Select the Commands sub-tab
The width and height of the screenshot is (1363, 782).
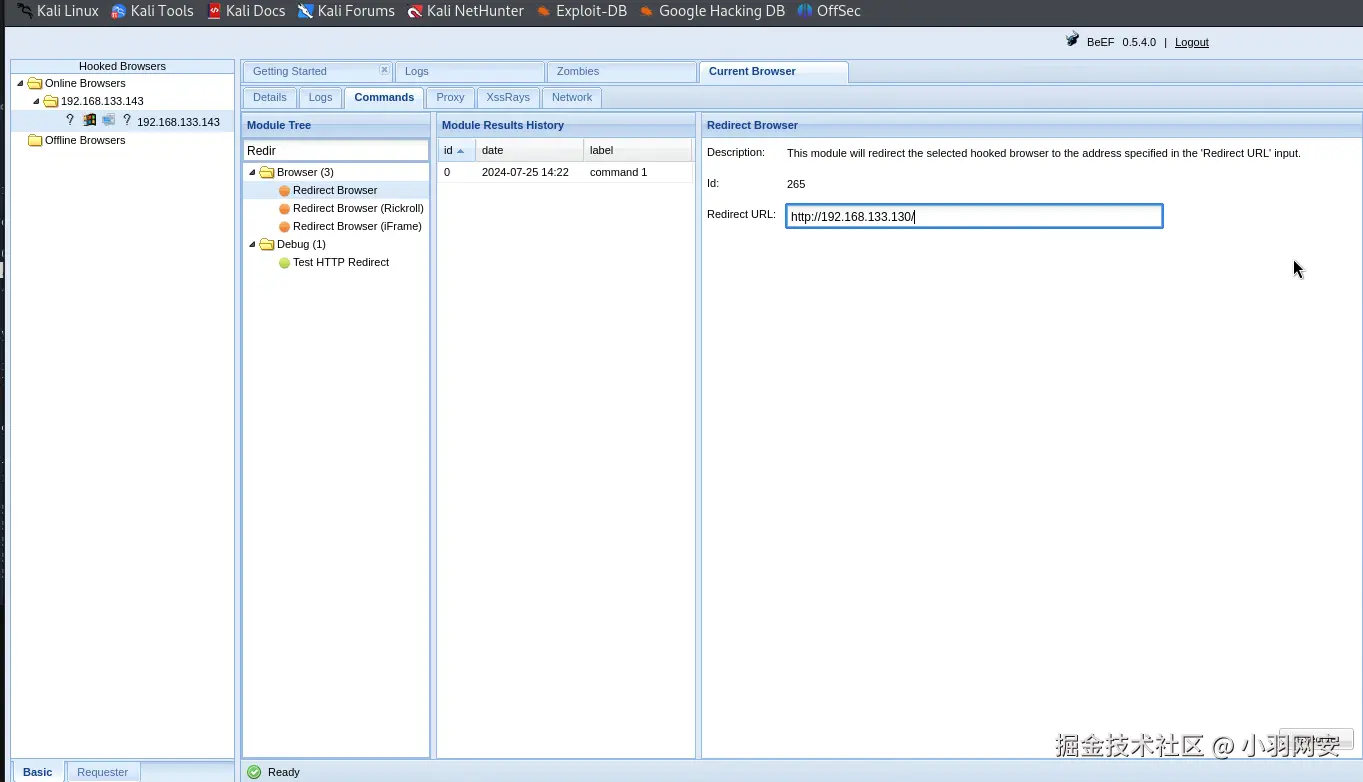pos(384,97)
